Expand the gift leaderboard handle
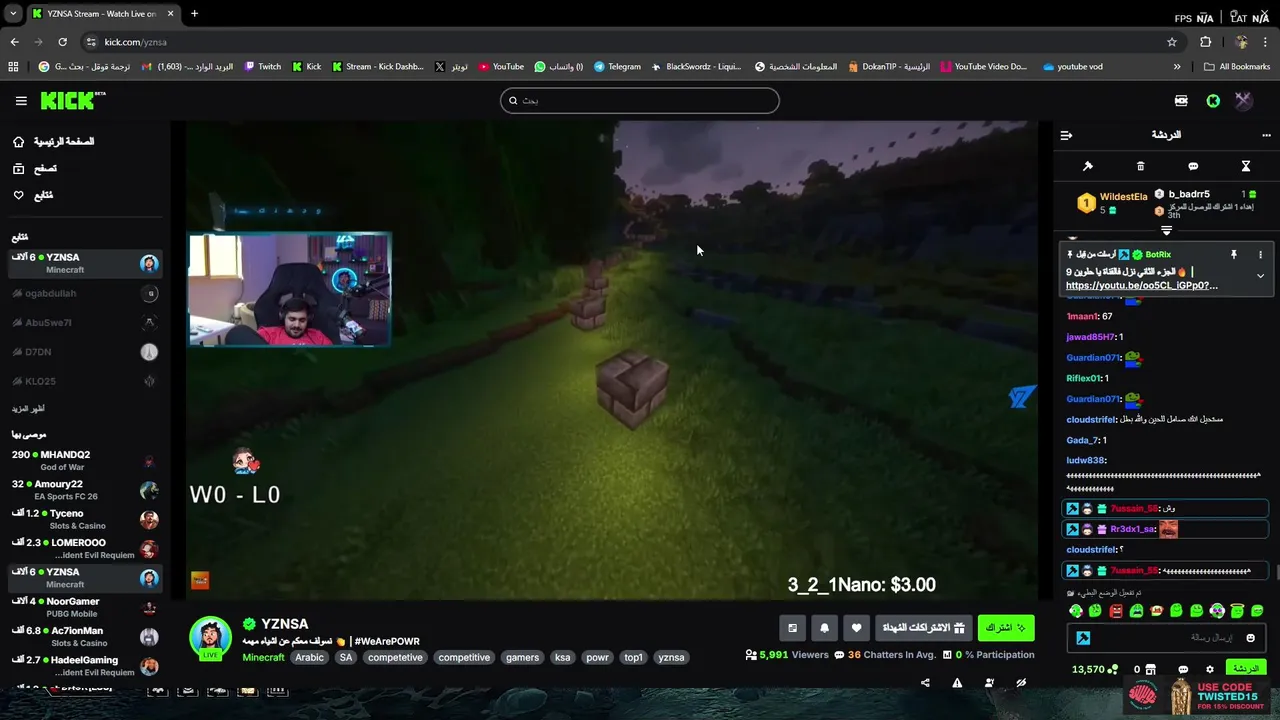The width and height of the screenshot is (1280, 720). (1166, 231)
